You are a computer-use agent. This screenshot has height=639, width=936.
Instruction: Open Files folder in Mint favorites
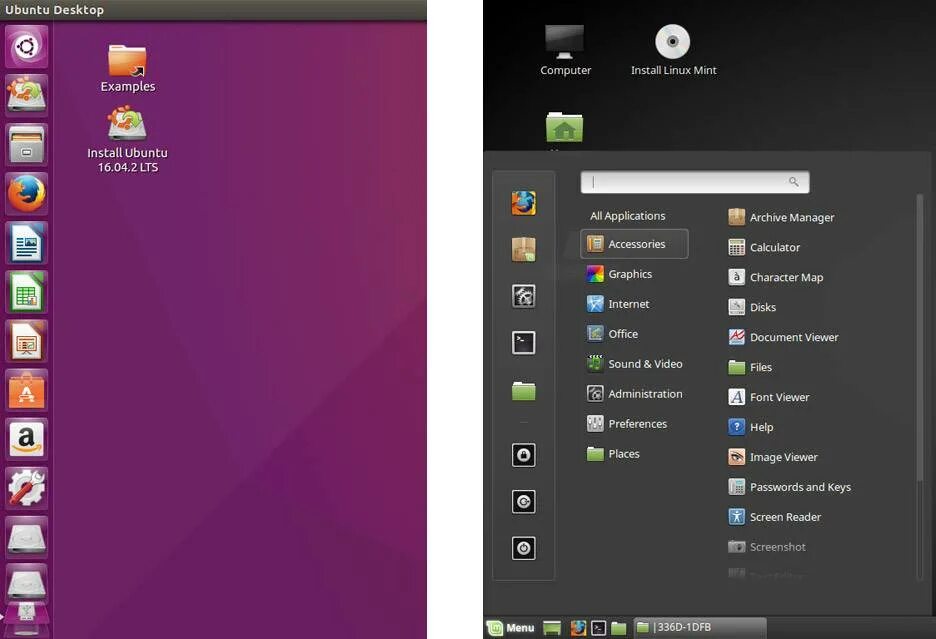(524, 391)
